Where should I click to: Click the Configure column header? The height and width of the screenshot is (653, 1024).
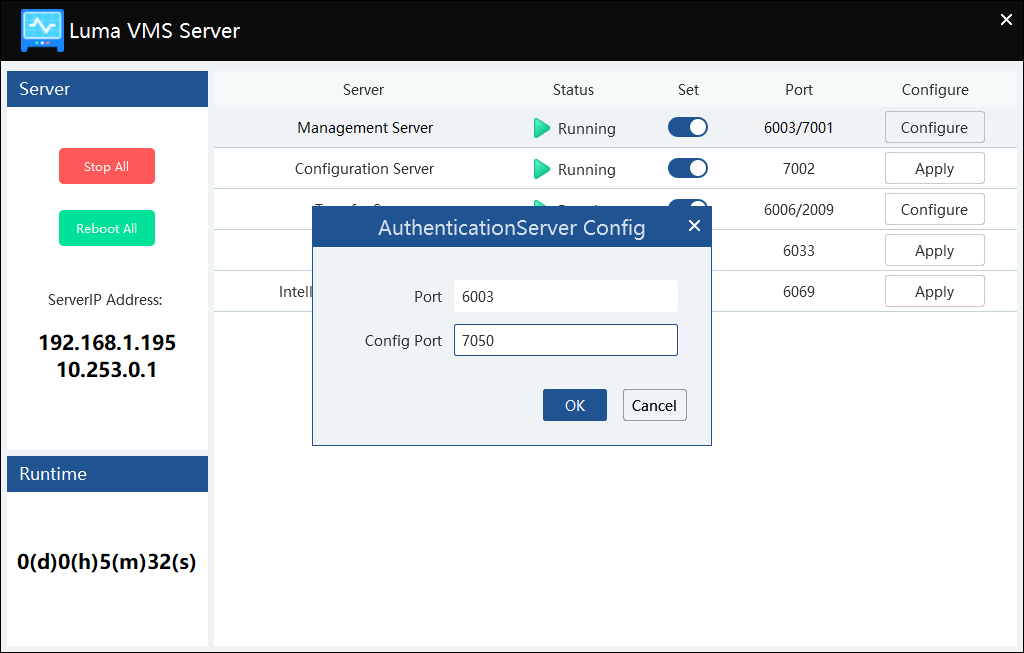click(x=935, y=90)
